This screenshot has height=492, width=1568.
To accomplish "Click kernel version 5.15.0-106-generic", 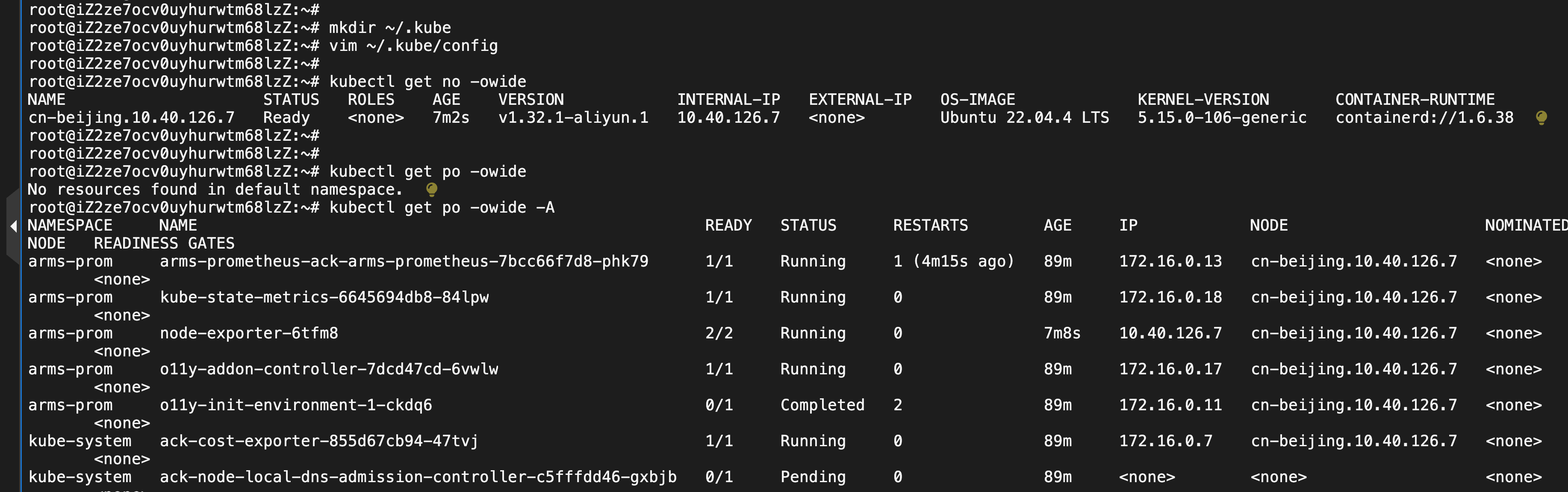I will pyautogui.click(x=1222, y=118).
